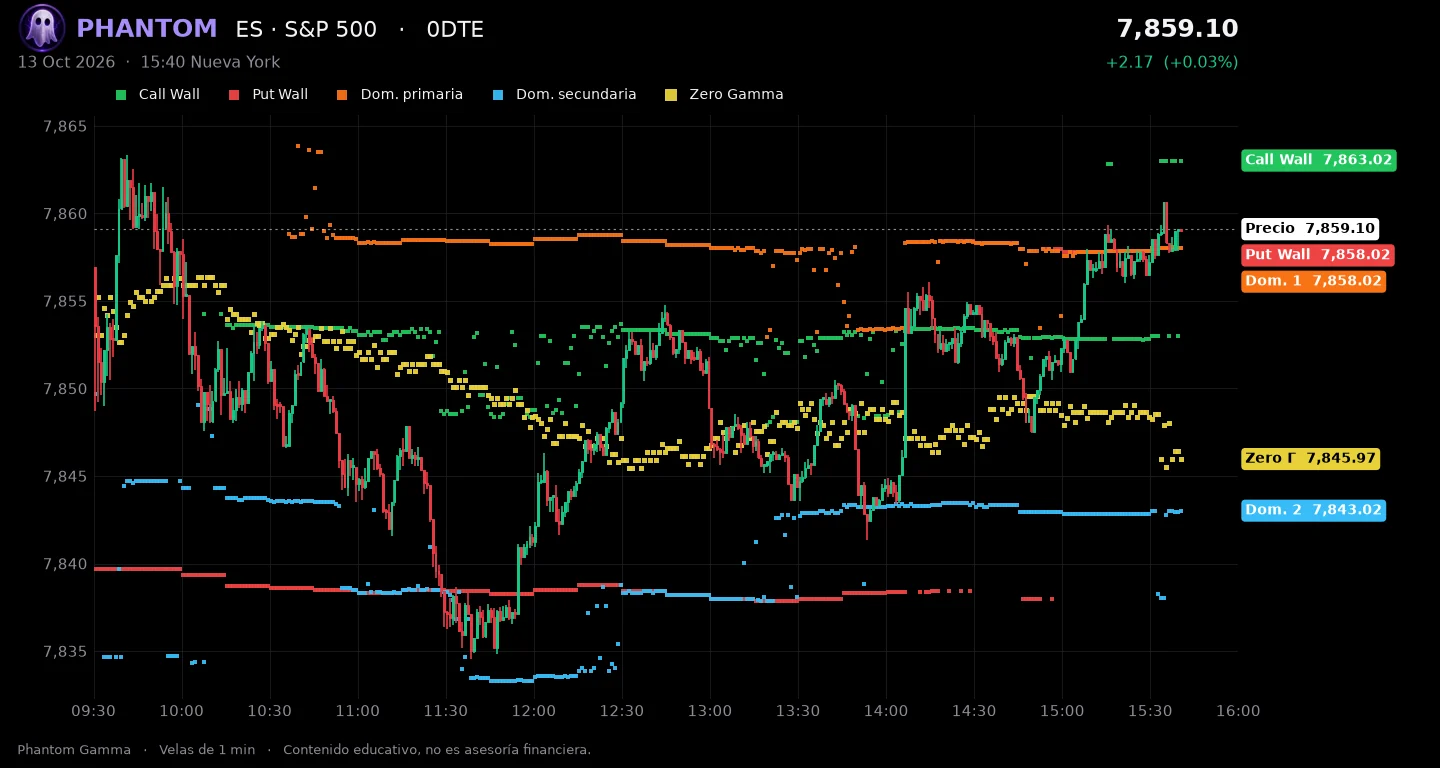Image resolution: width=1440 pixels, height=768 pixels.
Task: Click the 16:00 time axis label
Action: pyautogui.click(x=1238, y=712)
